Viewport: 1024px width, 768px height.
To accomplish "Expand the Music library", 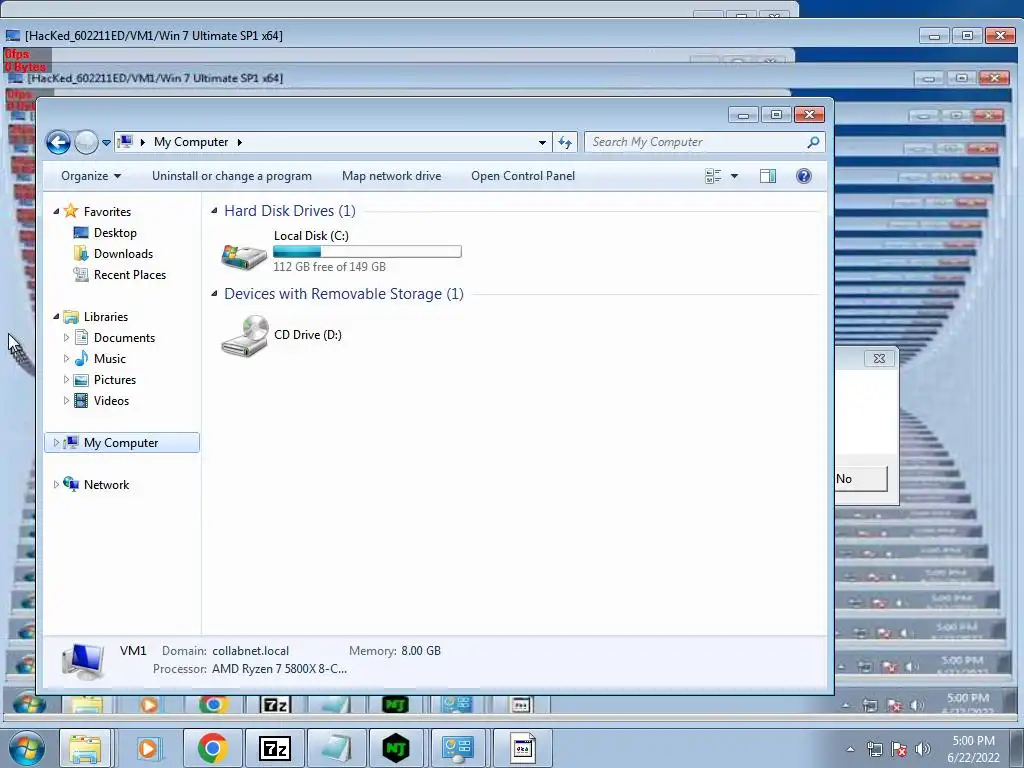I will 66,359.
